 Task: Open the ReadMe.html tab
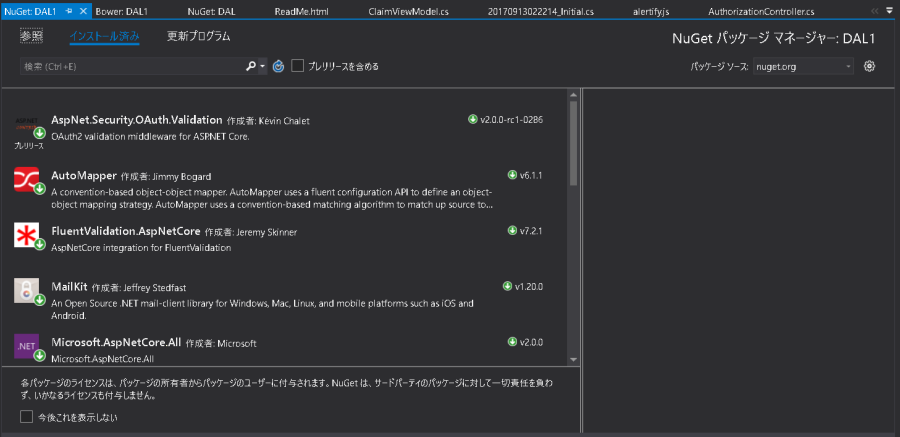pos(301,11)
